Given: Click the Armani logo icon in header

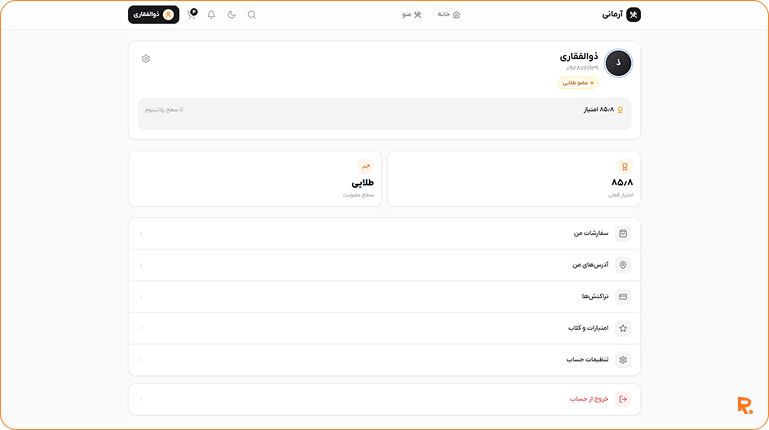Looking at the screenshot, I should 633,15.
